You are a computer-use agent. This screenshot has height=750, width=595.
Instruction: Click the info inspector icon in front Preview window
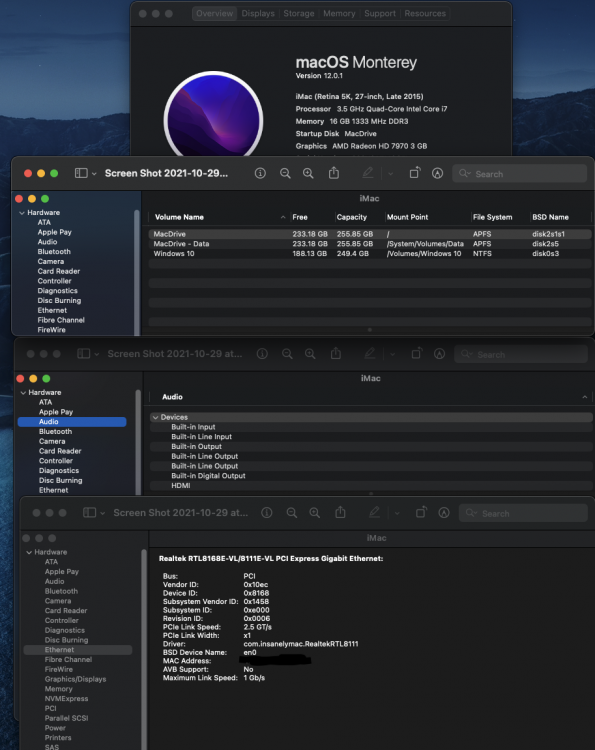[x=260, y=173]
